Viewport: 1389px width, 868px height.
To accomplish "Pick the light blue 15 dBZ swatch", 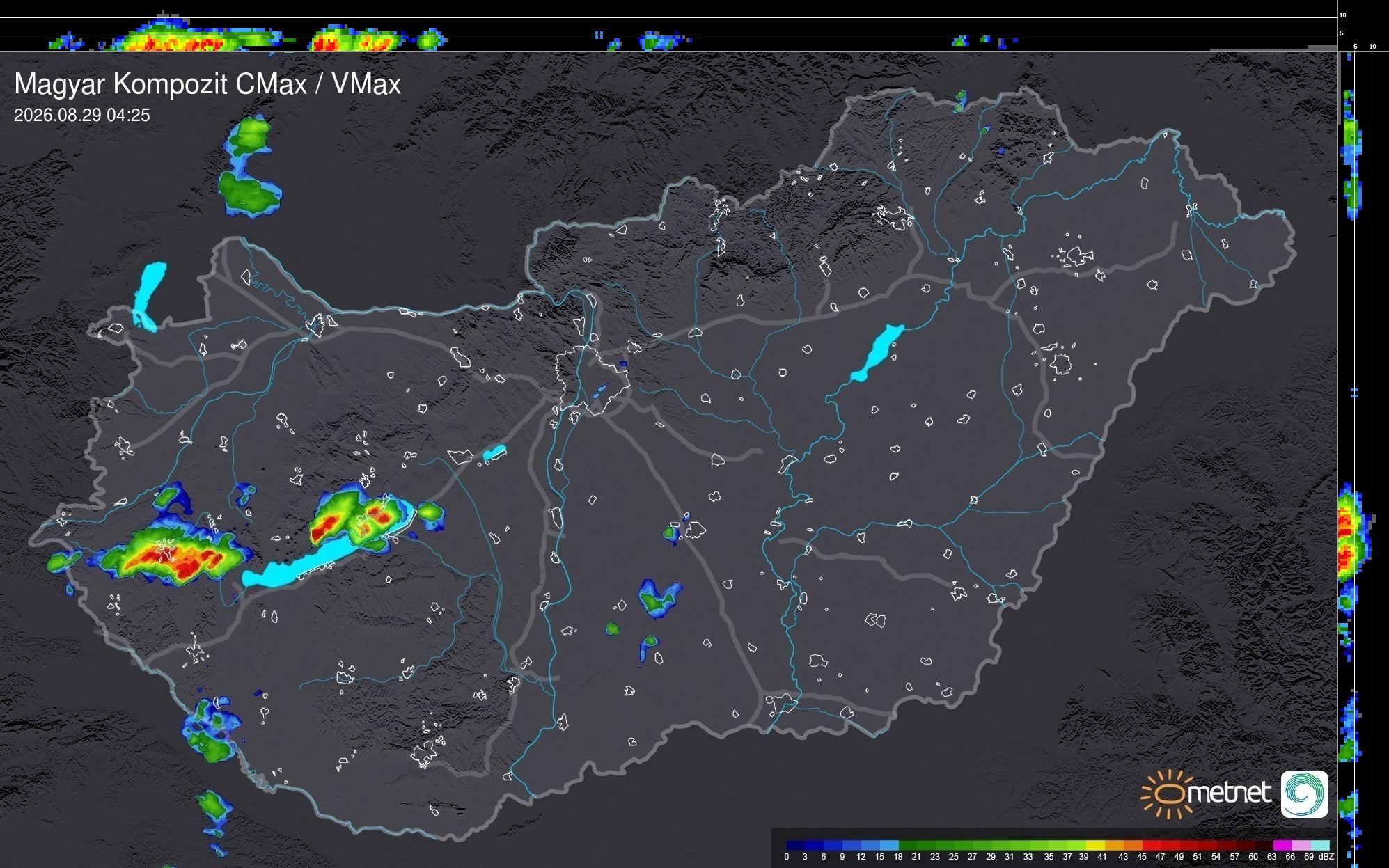I will [x=890, y=845].
